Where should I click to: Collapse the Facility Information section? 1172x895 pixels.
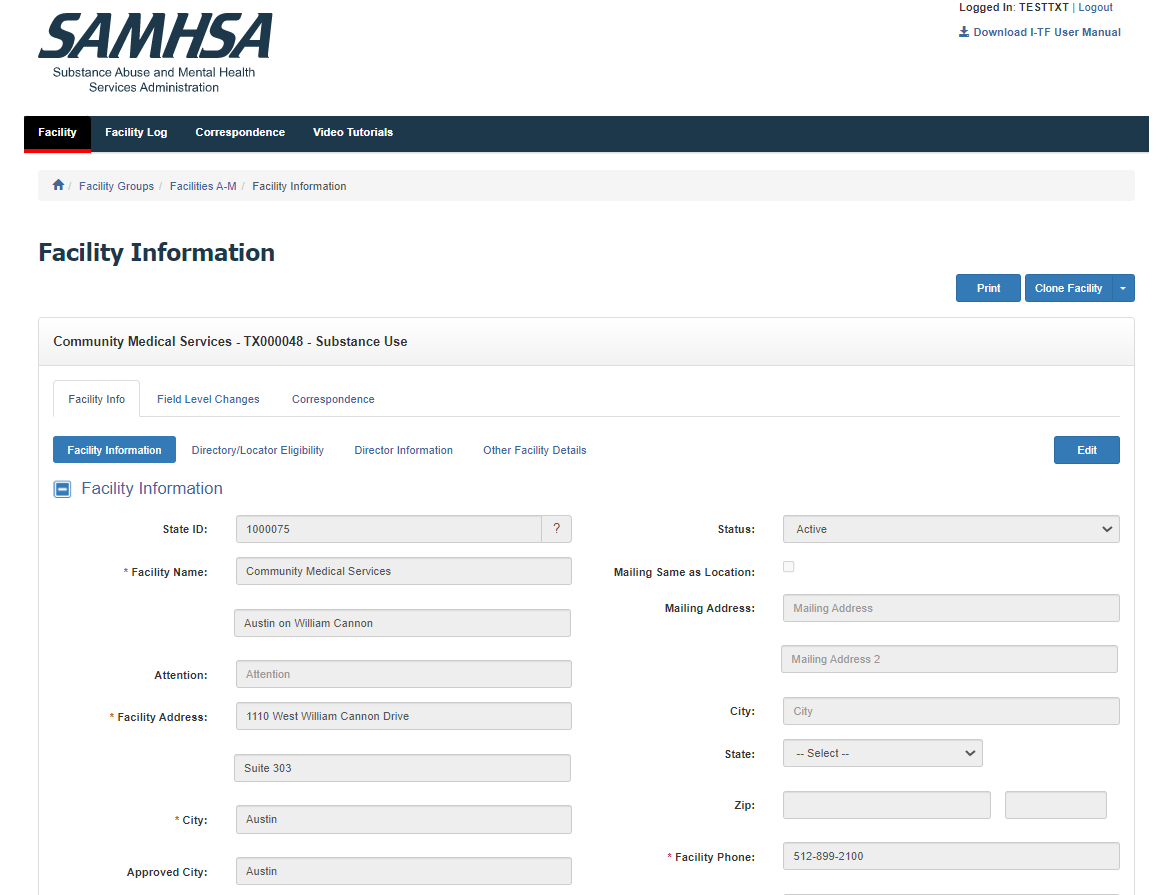point(62,489)
